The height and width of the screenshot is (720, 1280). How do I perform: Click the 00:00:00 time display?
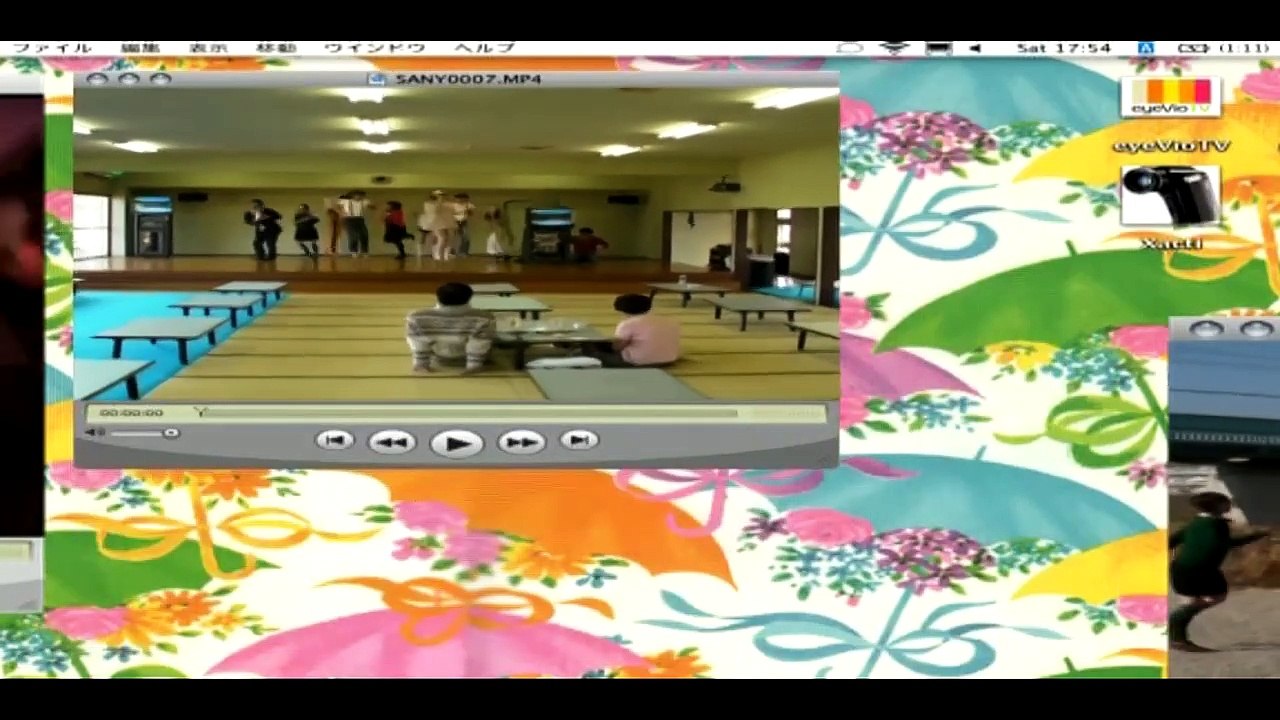(131, 412)
